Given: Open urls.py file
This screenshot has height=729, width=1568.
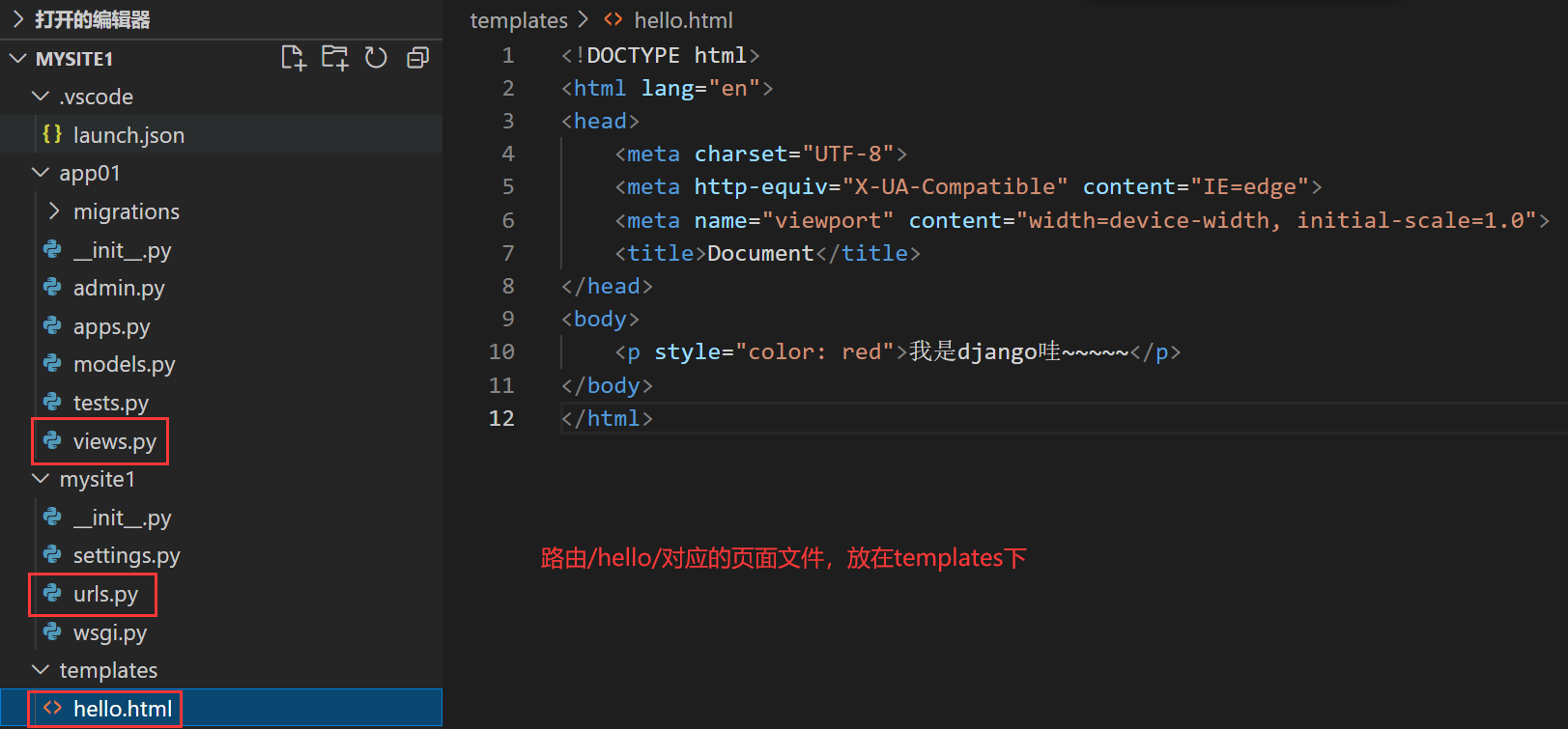Looking at the screenshot, I should click(x=105, y=594).
